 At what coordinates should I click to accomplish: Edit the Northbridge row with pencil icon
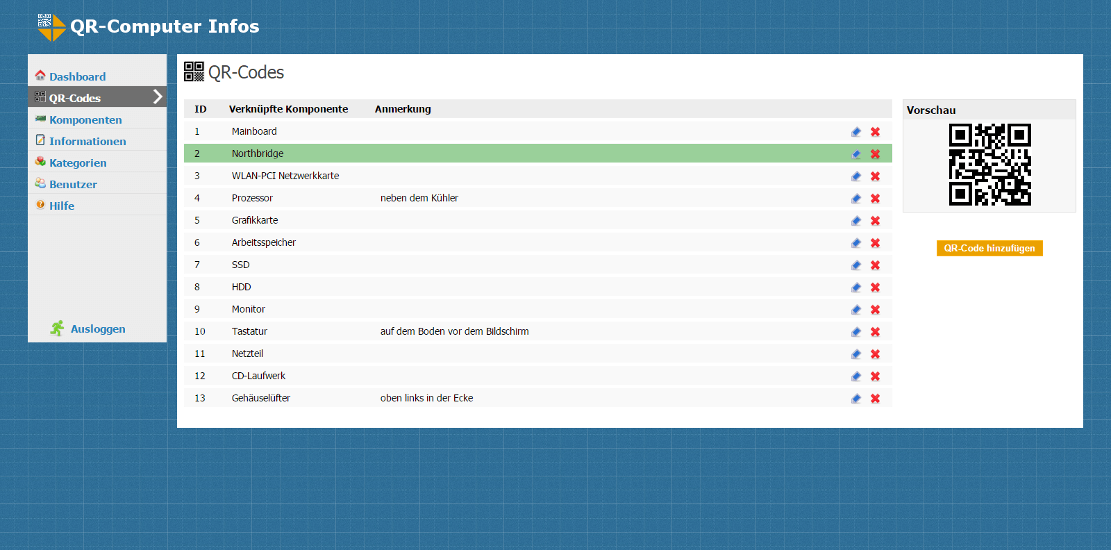click(856, 154)
